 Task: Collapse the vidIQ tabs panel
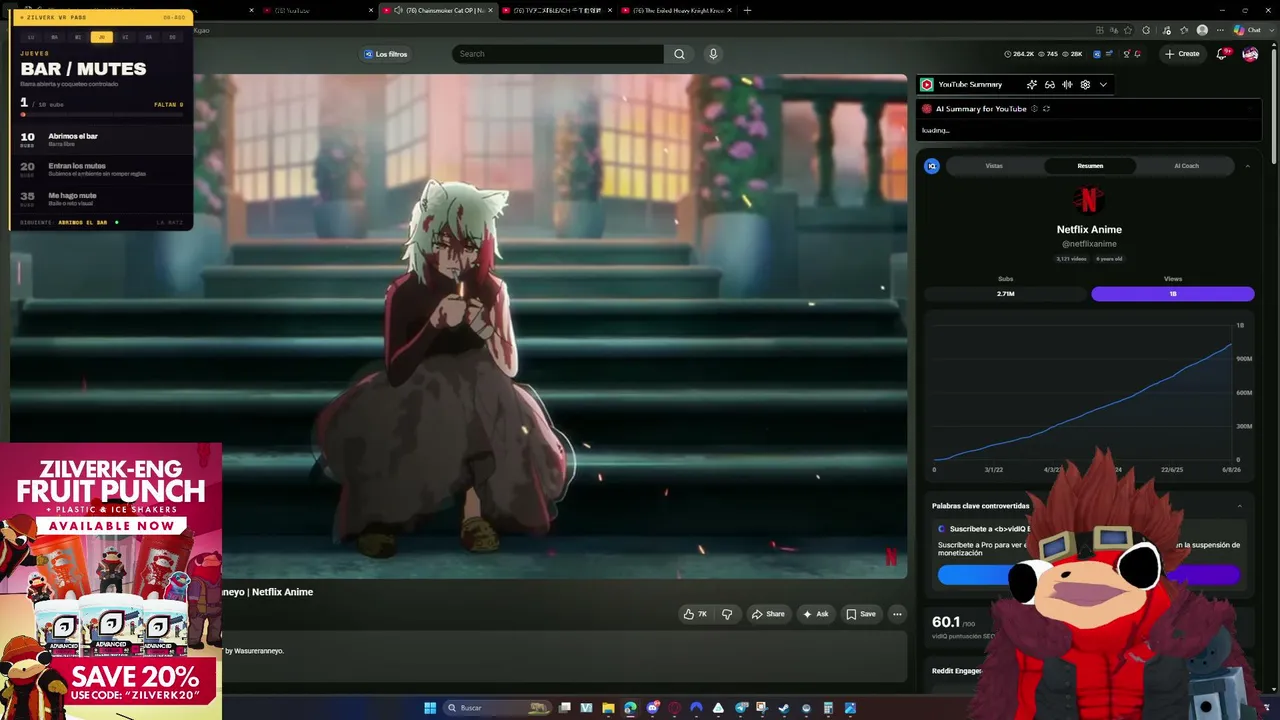click(x=1247, y=166)
